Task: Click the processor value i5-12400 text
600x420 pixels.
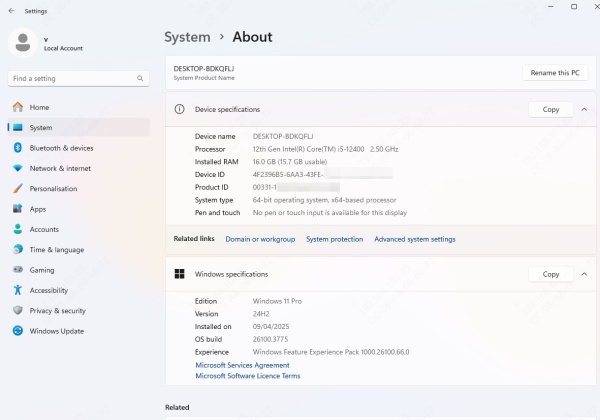Action: [325, 149]
